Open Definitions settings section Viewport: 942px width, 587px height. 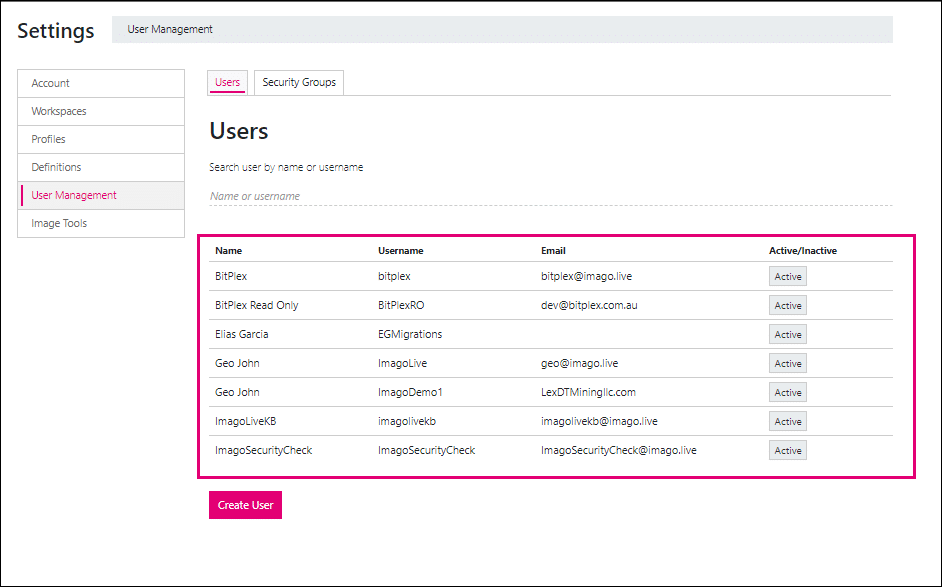101,167
